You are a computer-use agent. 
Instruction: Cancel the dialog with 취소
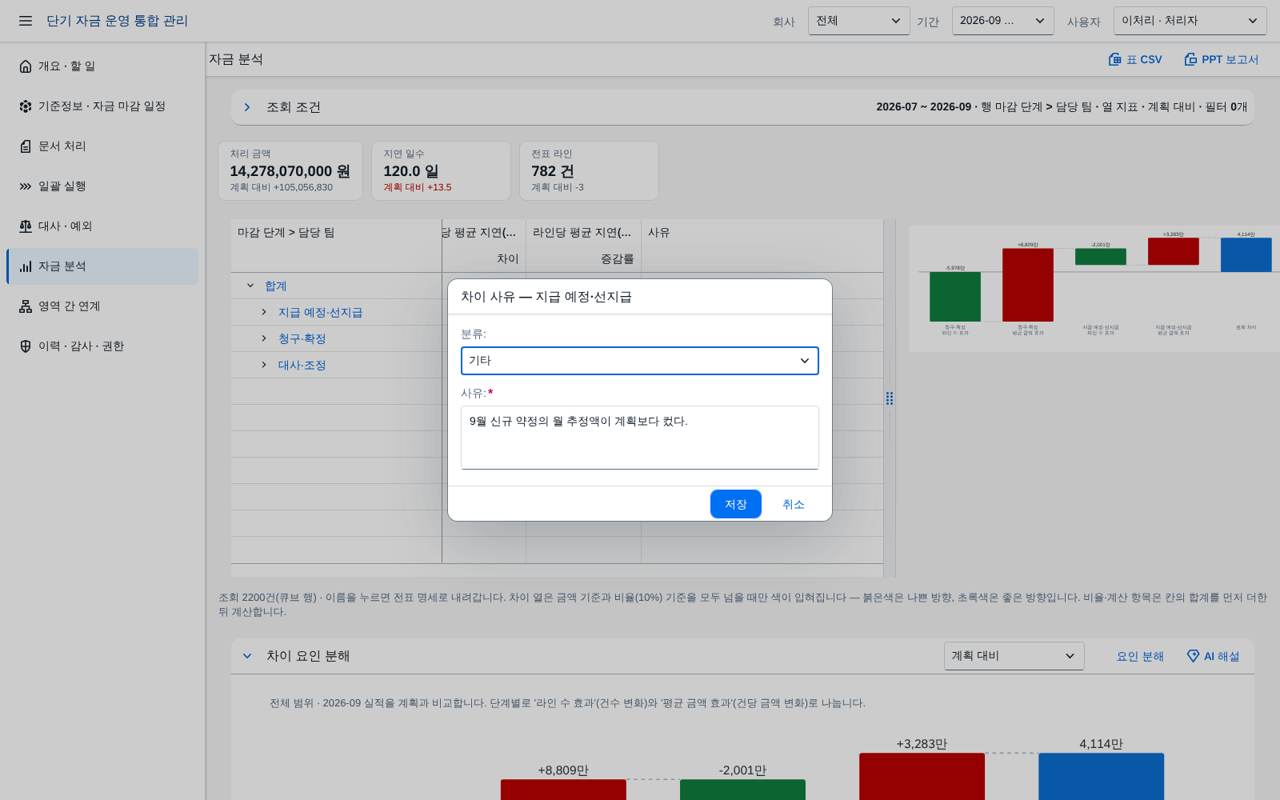pos(793,504)
